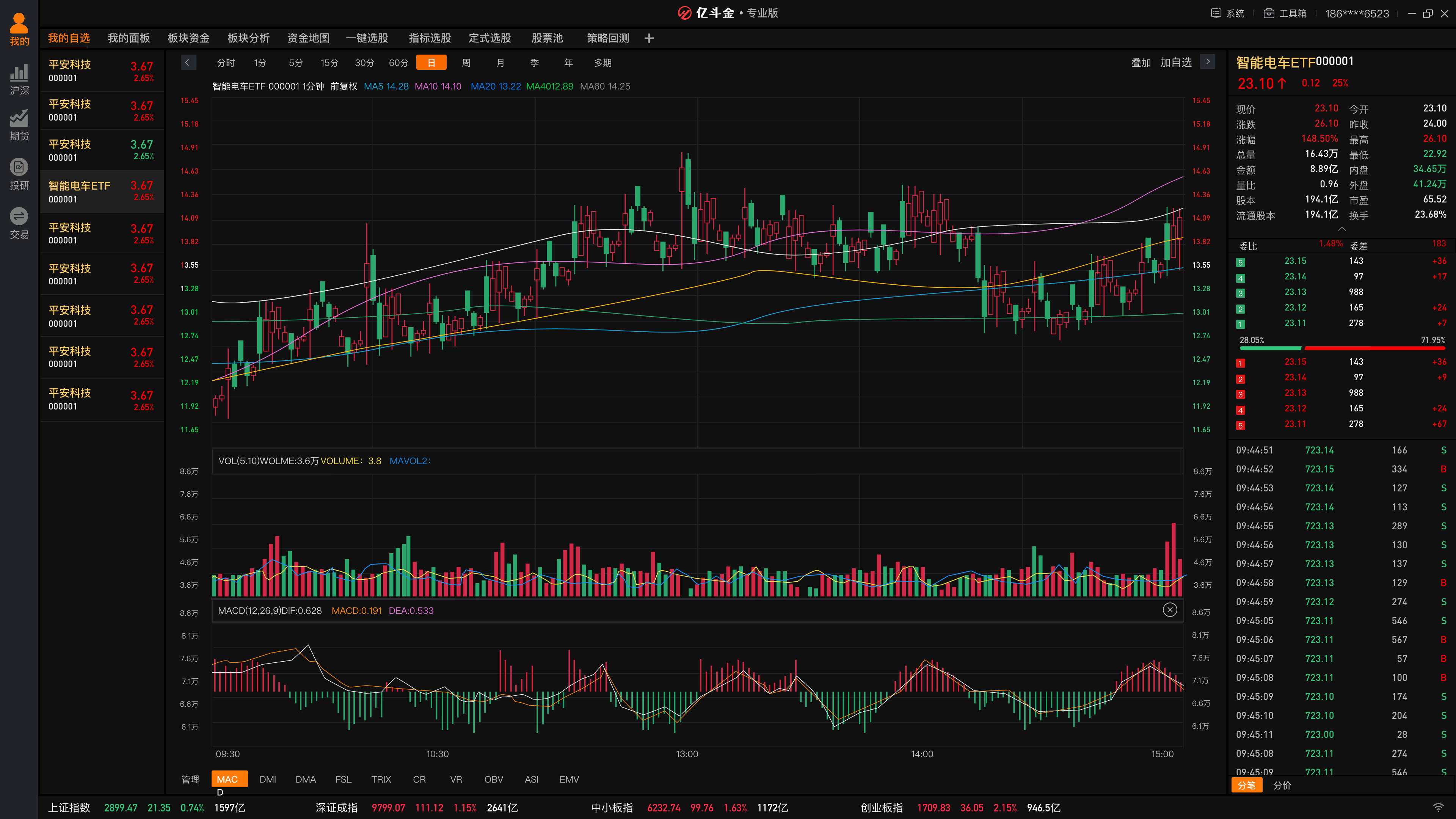Click the chart's right arrow navigation button
The width and height of the screenshot is (1456, 819).
pos(1207,61)
